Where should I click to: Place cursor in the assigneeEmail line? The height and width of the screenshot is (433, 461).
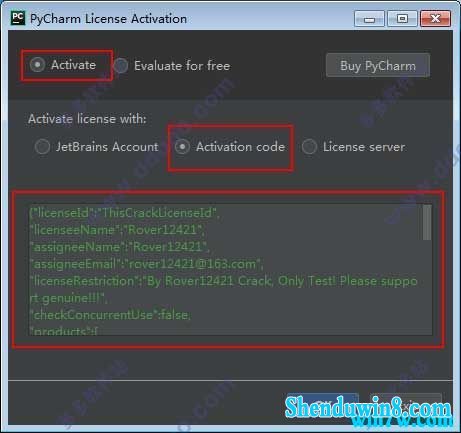pyautogui.click(x=146, y=264)
